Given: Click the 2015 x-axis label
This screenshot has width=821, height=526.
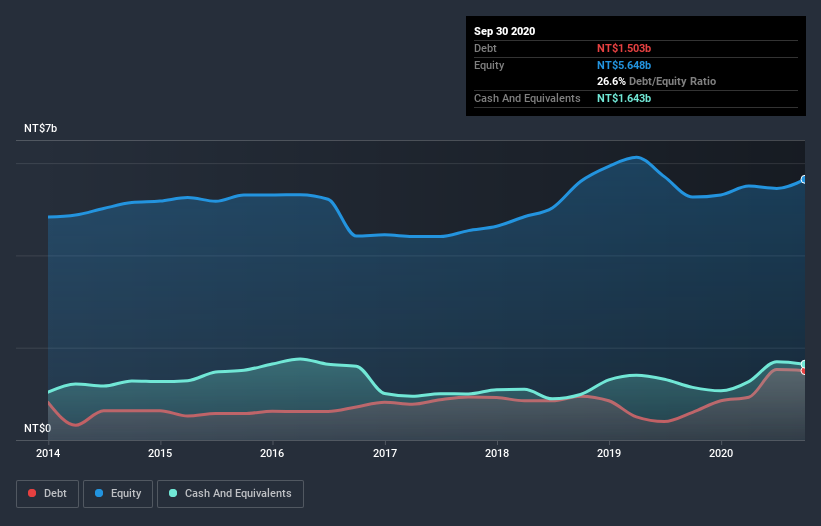Looking at the screenshot, I should click(160, 453).
